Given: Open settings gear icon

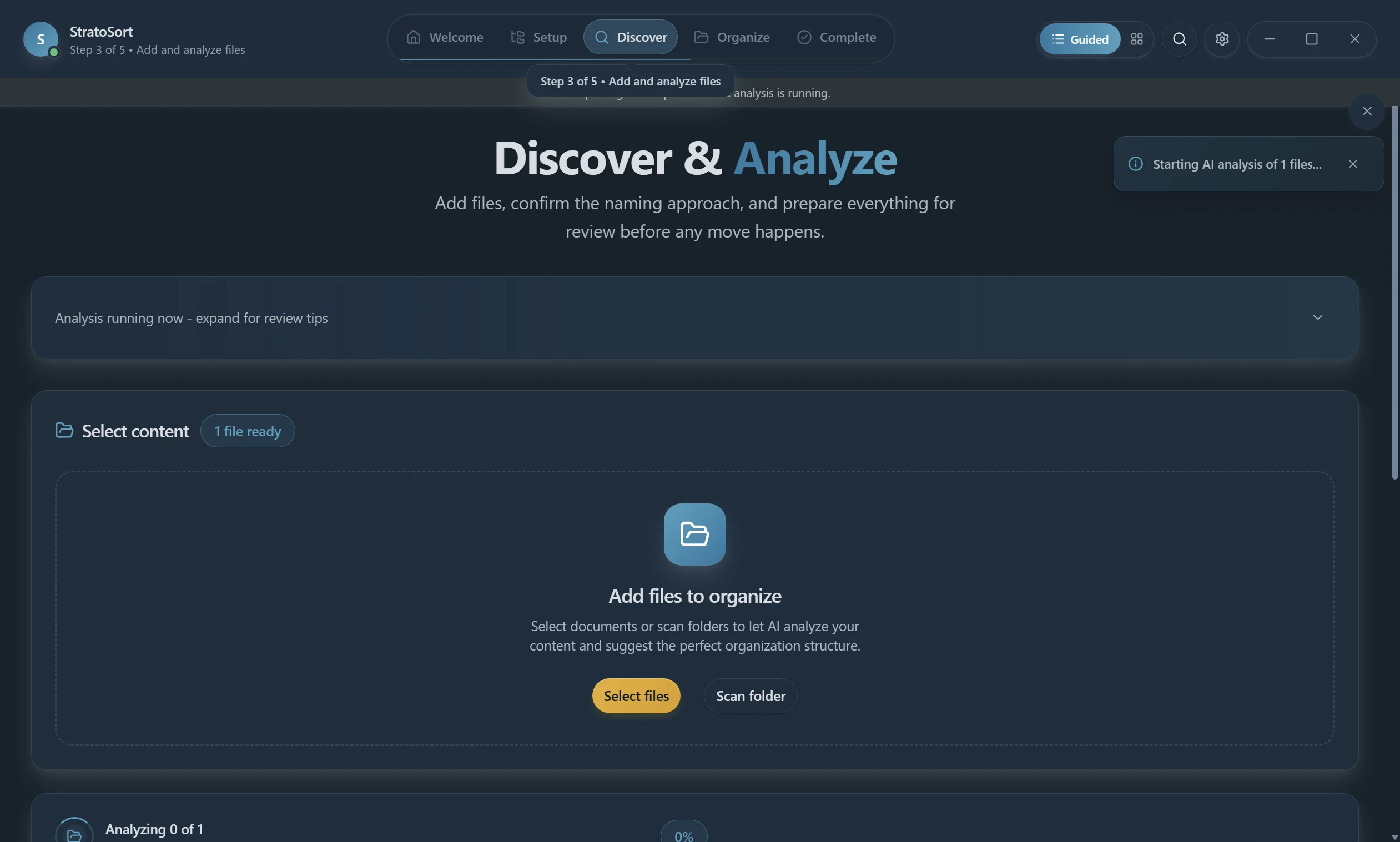Looking at the screenshot, I should [1222, 39].
